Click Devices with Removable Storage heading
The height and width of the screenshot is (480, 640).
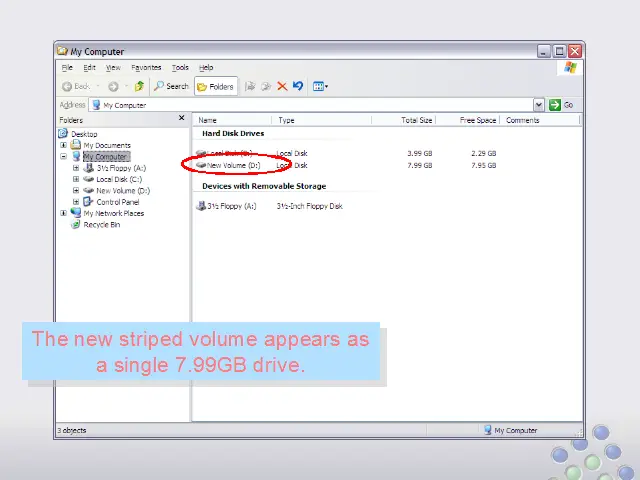point(264,186)
